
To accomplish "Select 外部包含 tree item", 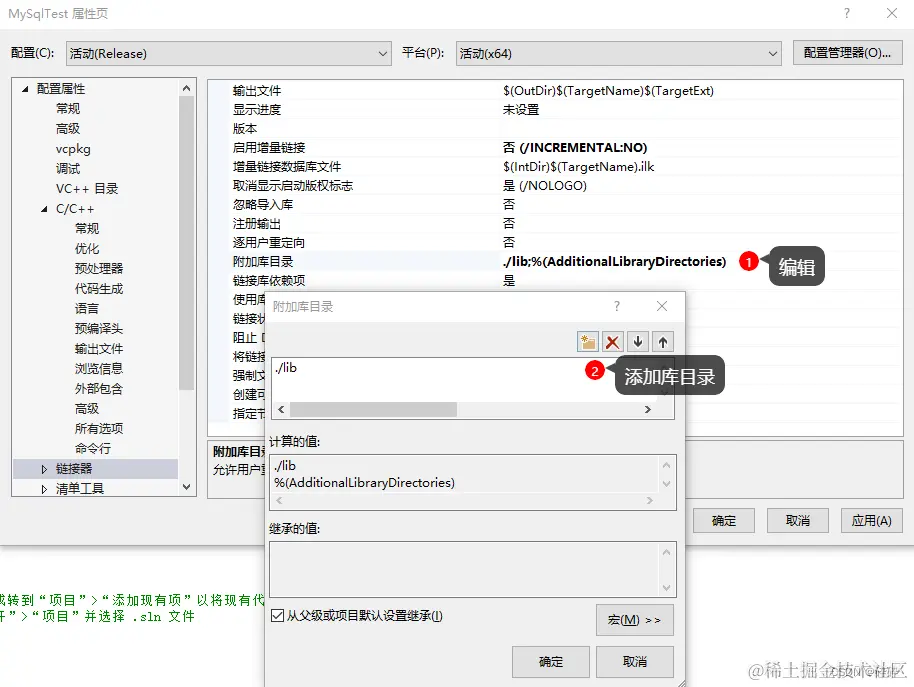I will tap(99, 389).
